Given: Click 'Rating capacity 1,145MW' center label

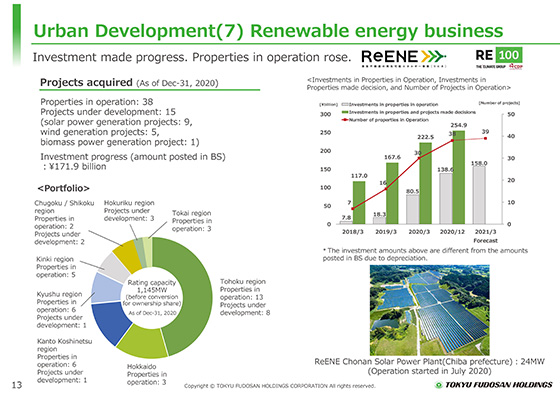Looking at the screenshot, I should [152, 286].
